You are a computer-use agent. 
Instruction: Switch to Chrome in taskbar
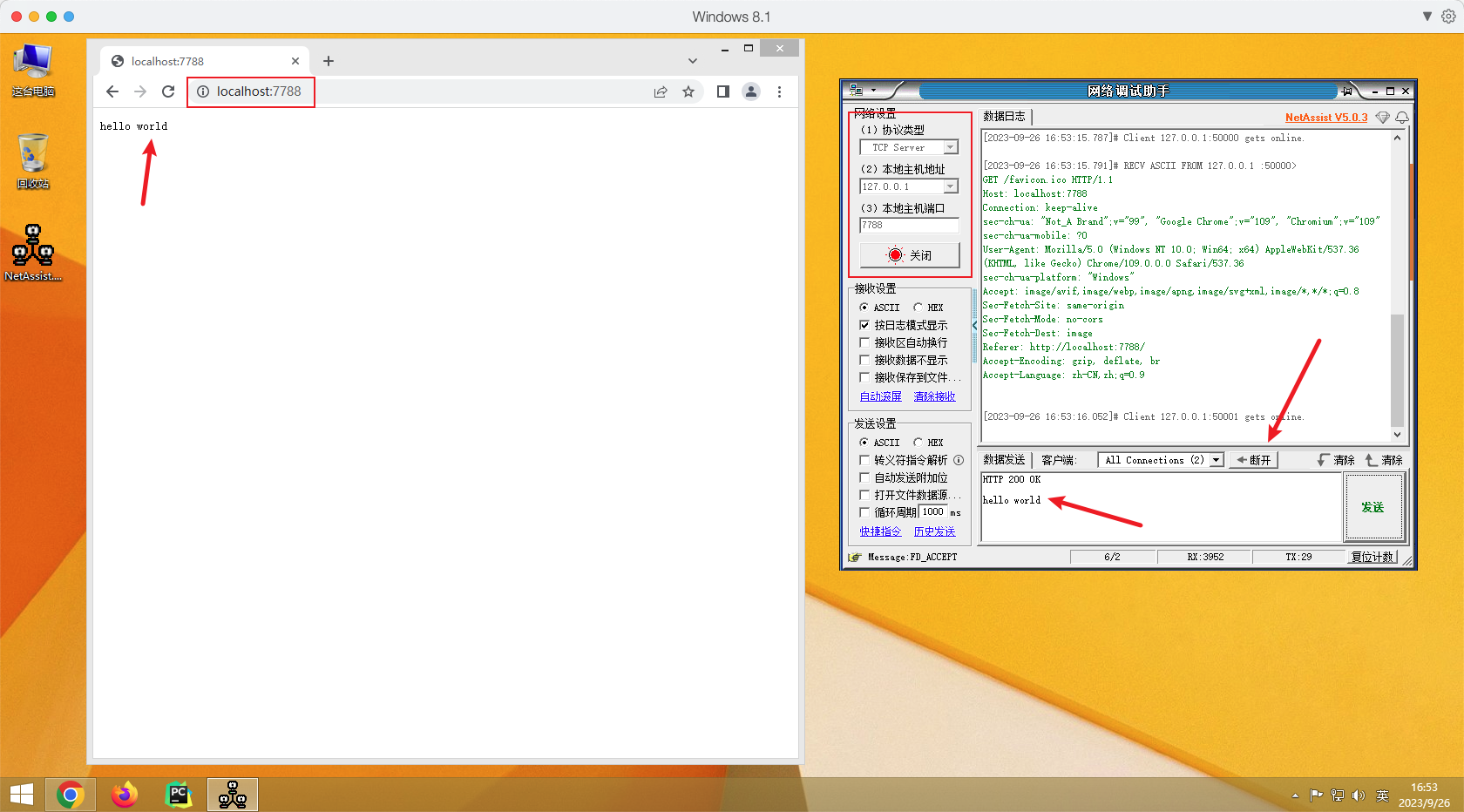pos(71,795)
